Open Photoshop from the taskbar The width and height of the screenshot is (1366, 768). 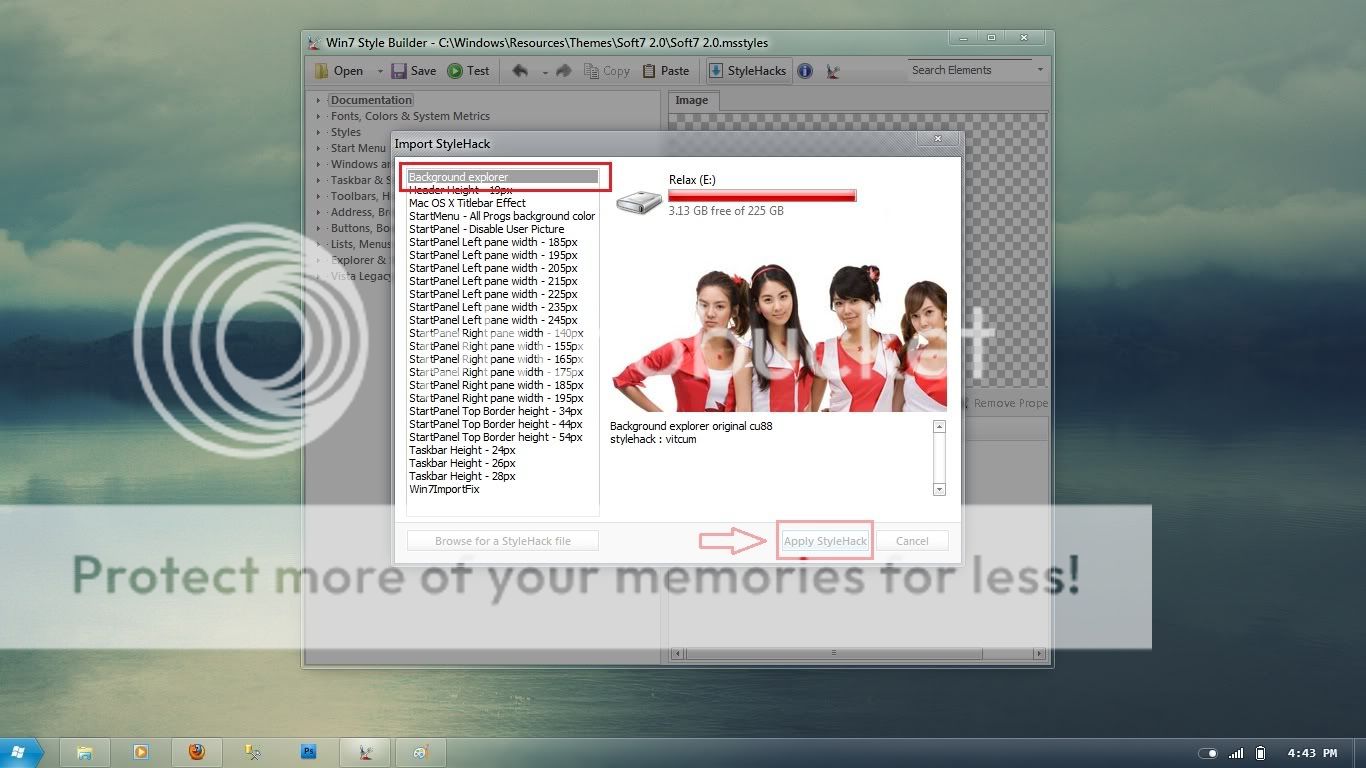(x=309, y=752)
